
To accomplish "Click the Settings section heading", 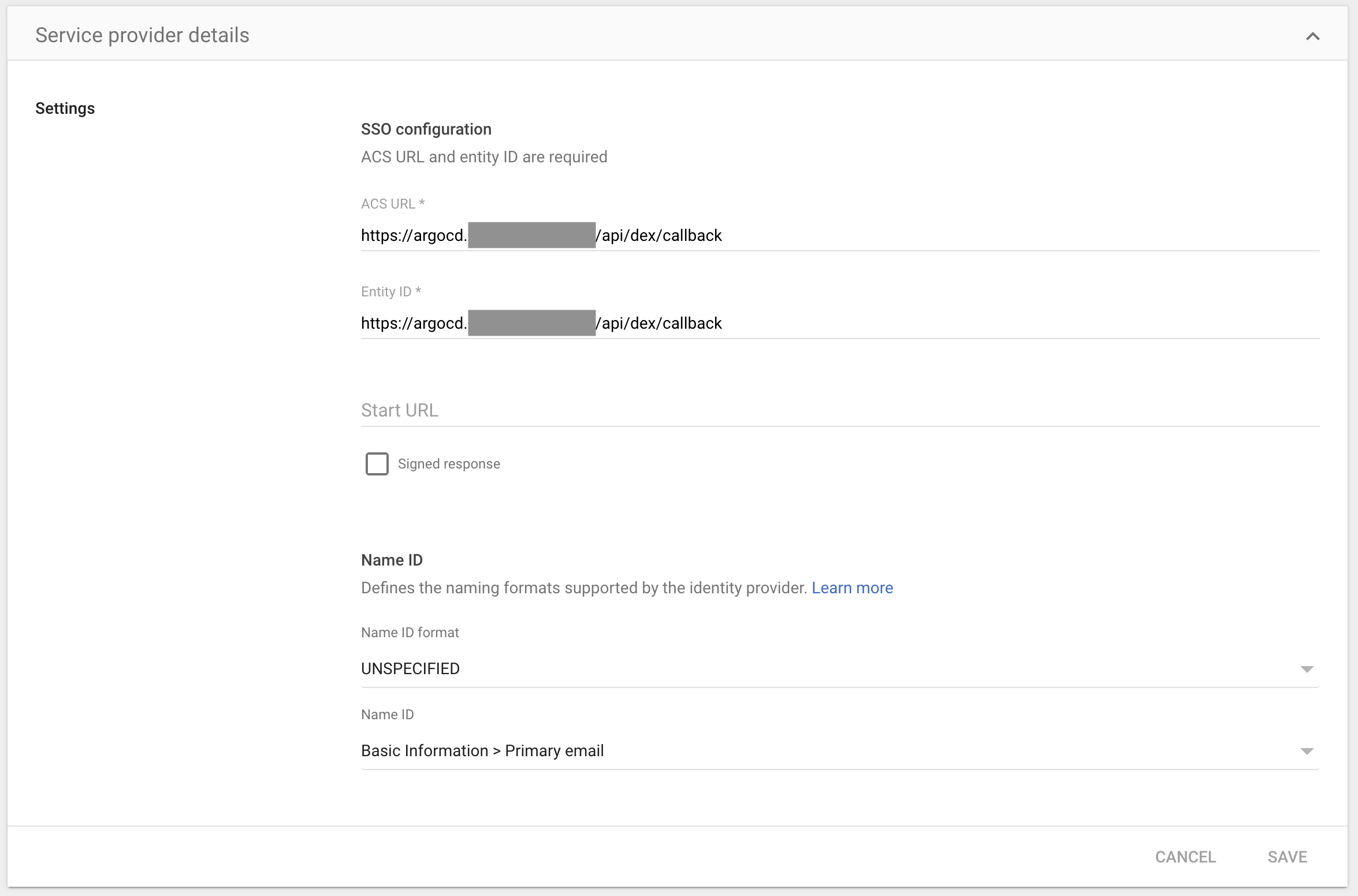I will coord(65,109).
